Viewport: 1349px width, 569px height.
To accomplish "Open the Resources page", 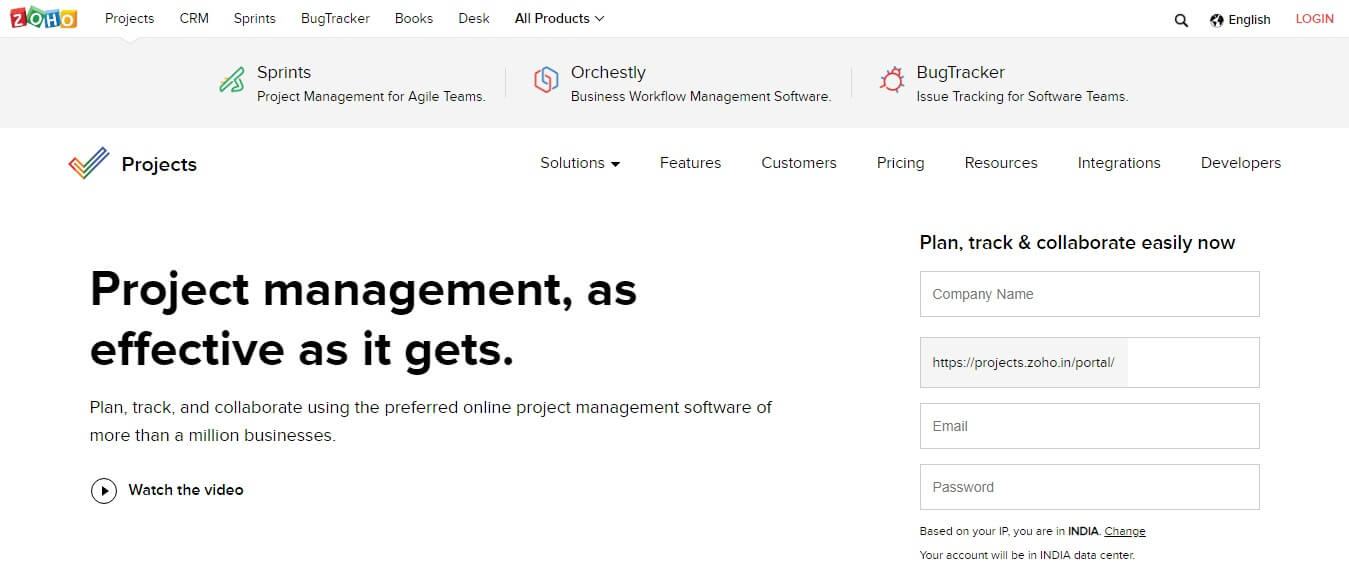I will point(1001,163).
